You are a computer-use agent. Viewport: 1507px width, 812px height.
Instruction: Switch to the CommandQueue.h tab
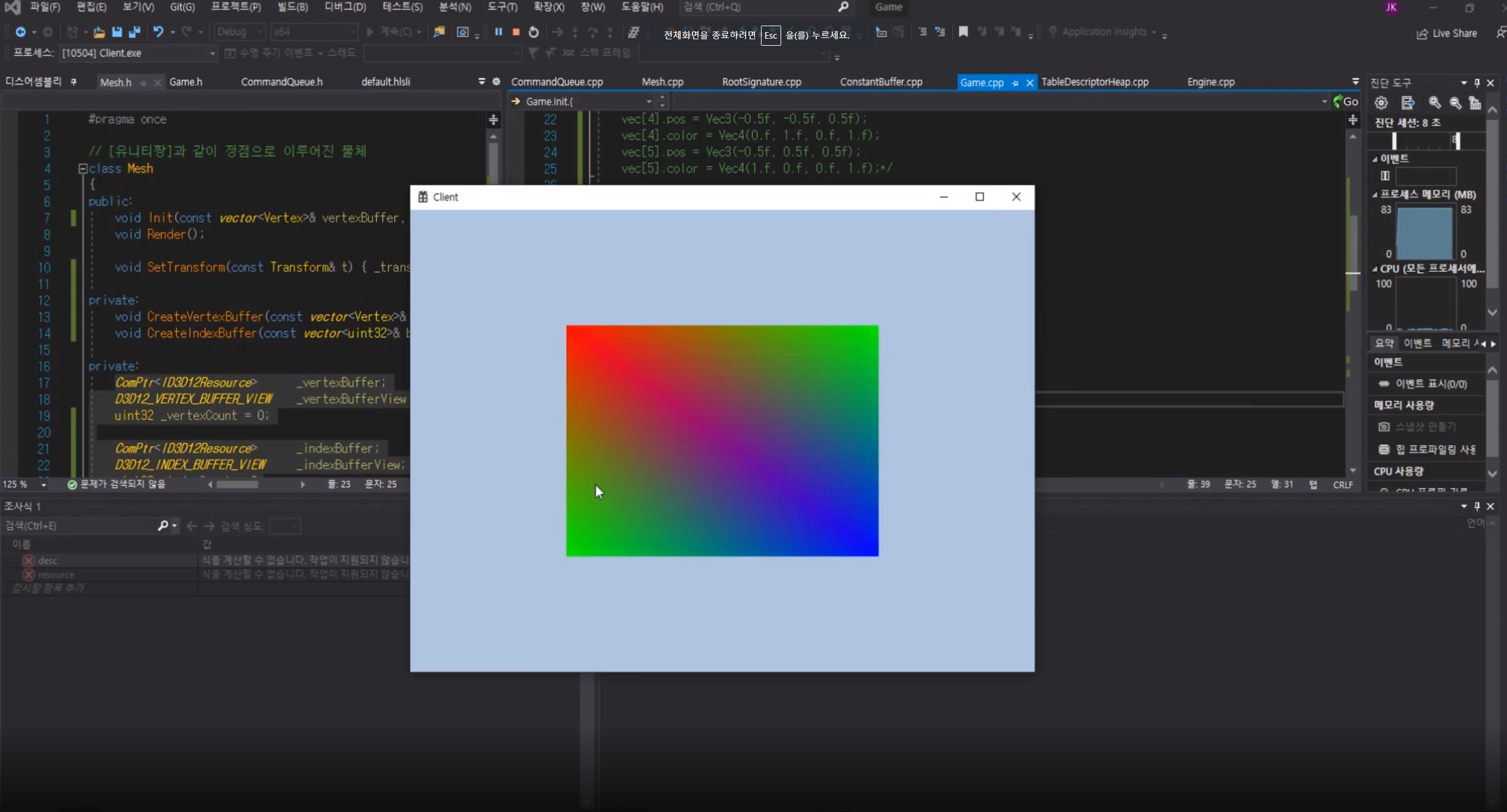281,82
